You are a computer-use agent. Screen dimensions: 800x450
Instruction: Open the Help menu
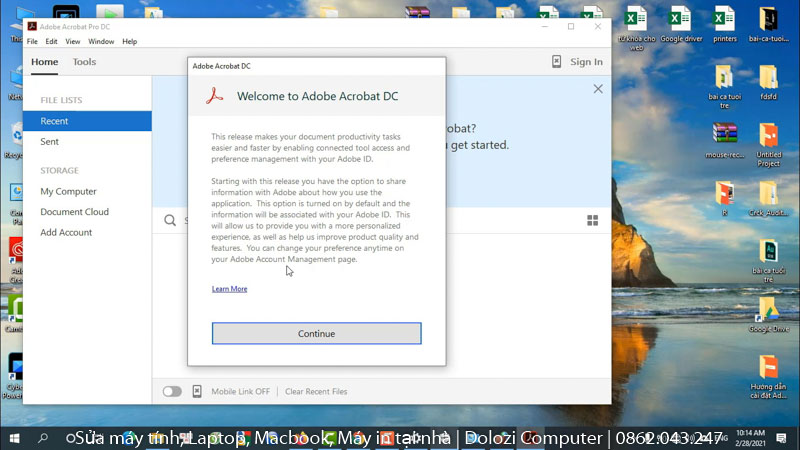(x=130, y=41)
